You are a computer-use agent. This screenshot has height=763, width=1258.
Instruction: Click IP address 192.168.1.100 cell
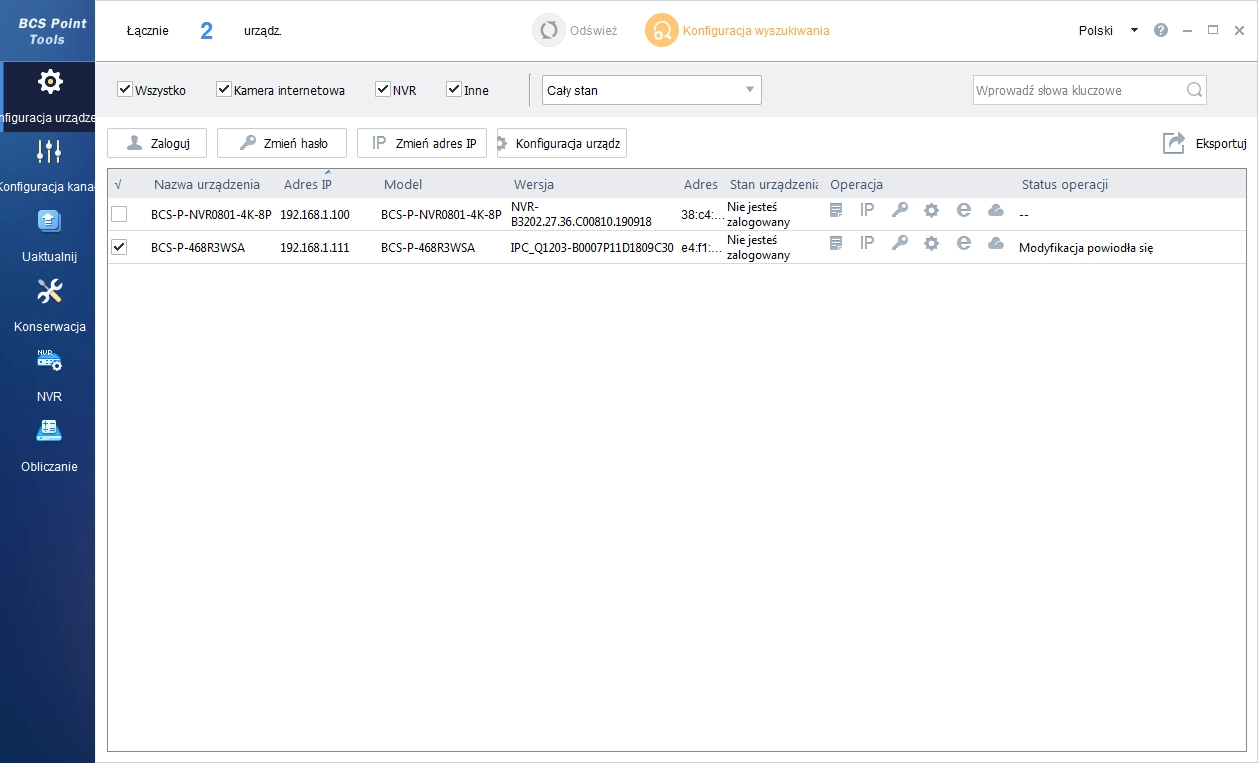315,215
